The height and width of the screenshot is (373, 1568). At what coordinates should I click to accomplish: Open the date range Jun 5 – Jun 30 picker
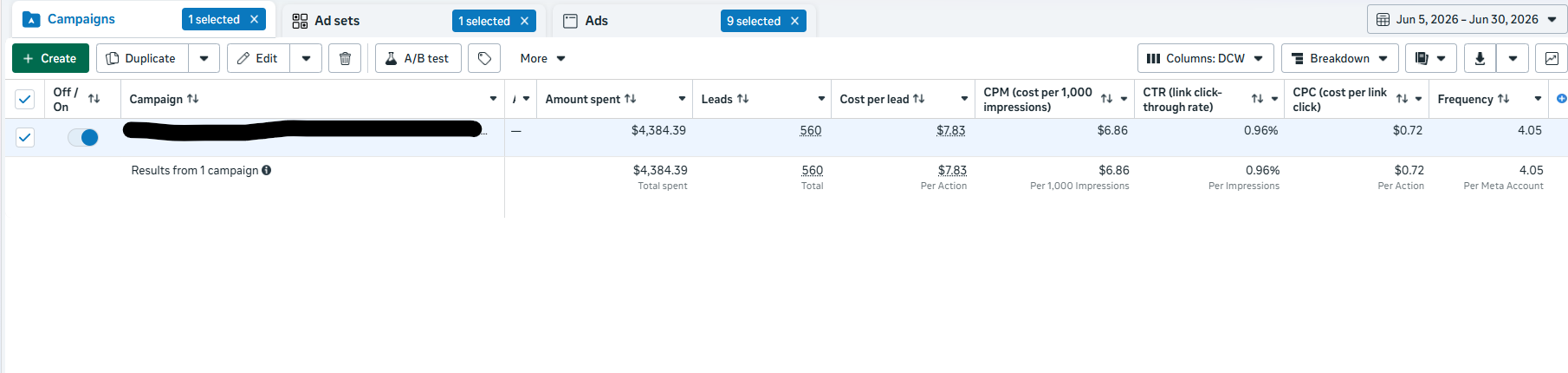point(1467,19)
